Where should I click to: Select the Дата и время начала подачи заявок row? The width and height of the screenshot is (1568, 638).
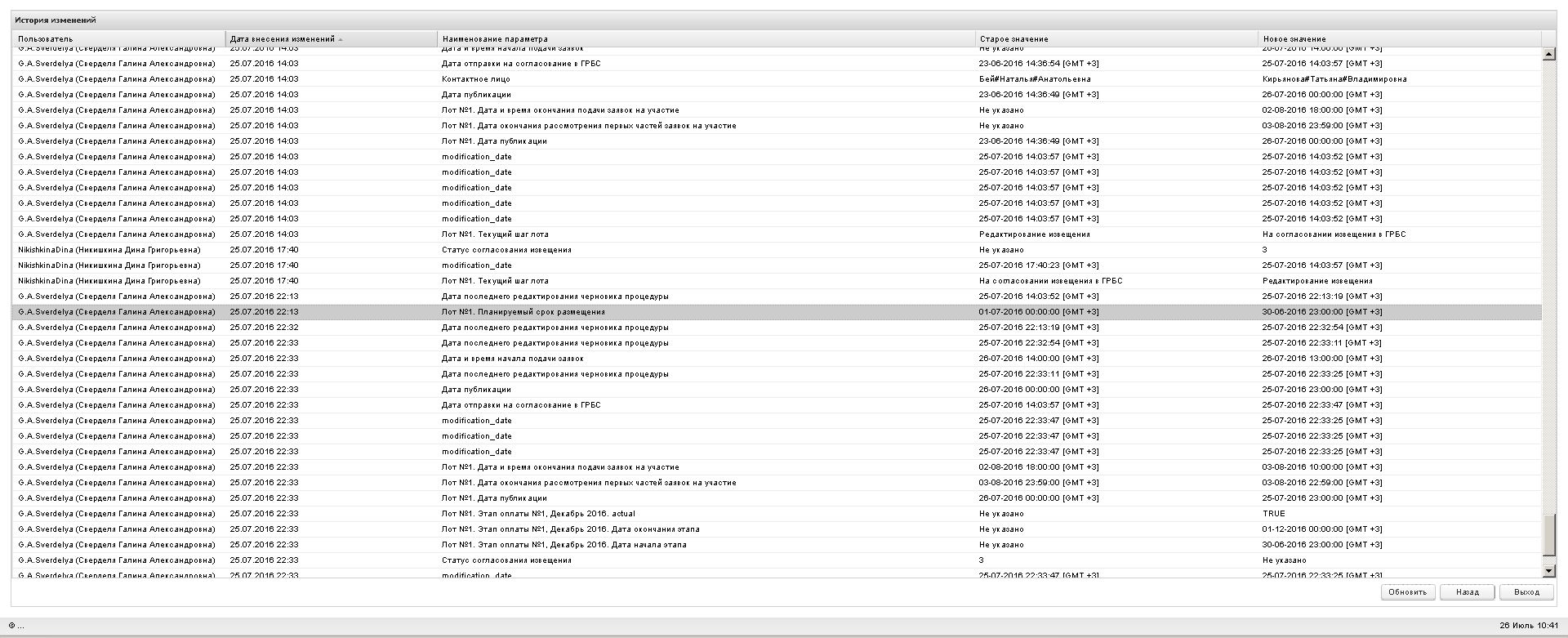pos(512,359)
